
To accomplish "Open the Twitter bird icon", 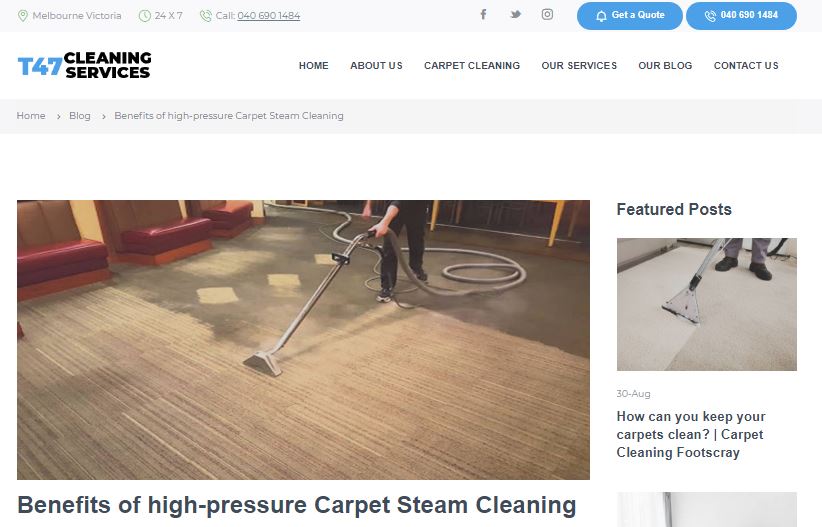I will (x=515, y=15).
